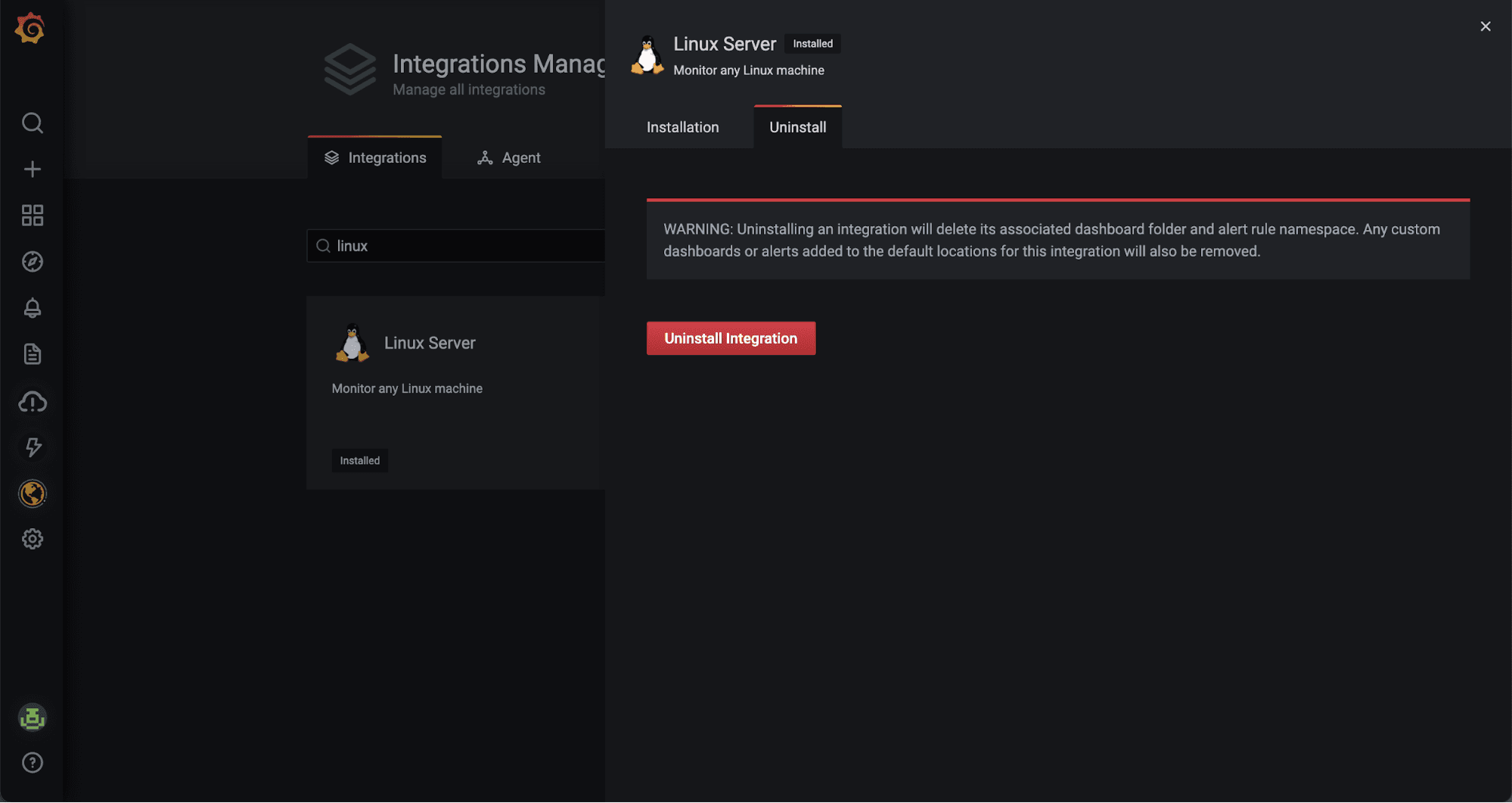Screen dimensions: 1512x803
Task: Select the Uninstall tab
Action: tap(797, 127)
